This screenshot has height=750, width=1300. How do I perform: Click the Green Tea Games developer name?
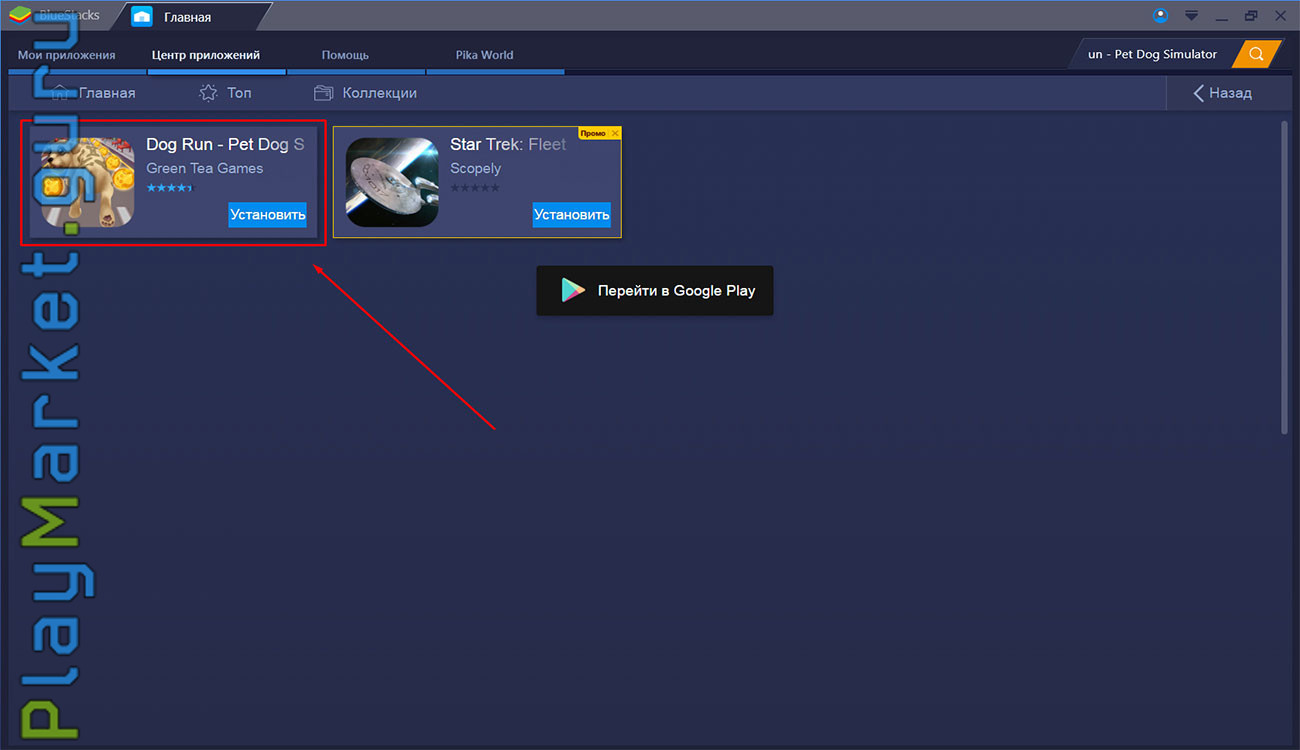(205, 168)
